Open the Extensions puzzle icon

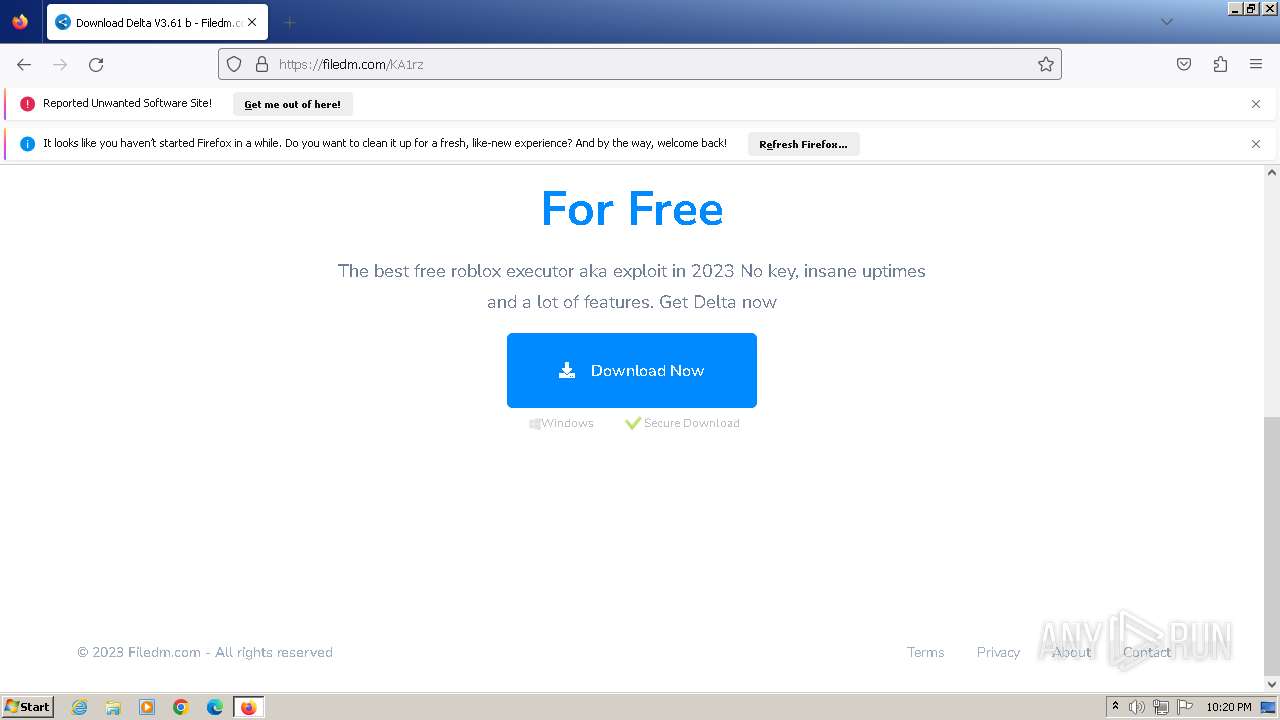(x=1220, y=64)
